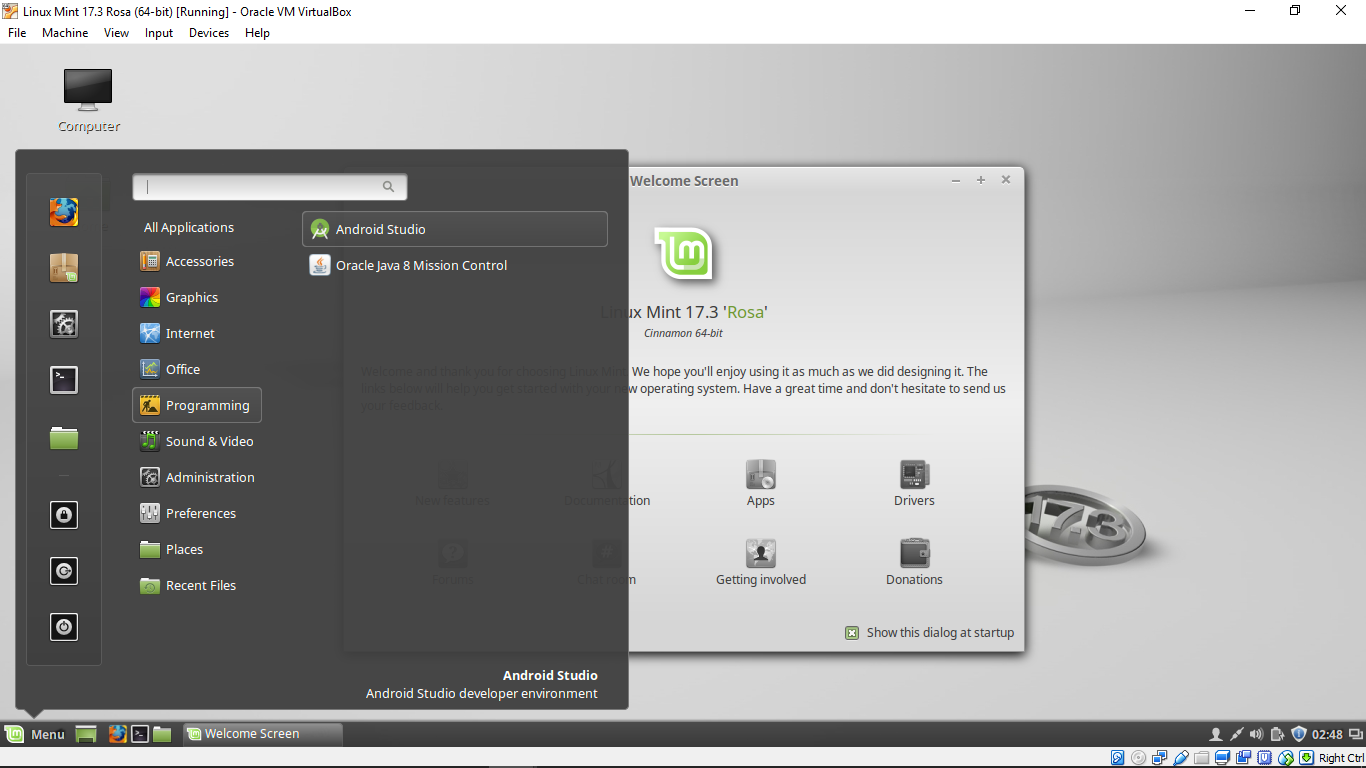Open System Settings from the menu sidebar
The width and height of the screenshot is (1366, 768).
click(63, 324)
